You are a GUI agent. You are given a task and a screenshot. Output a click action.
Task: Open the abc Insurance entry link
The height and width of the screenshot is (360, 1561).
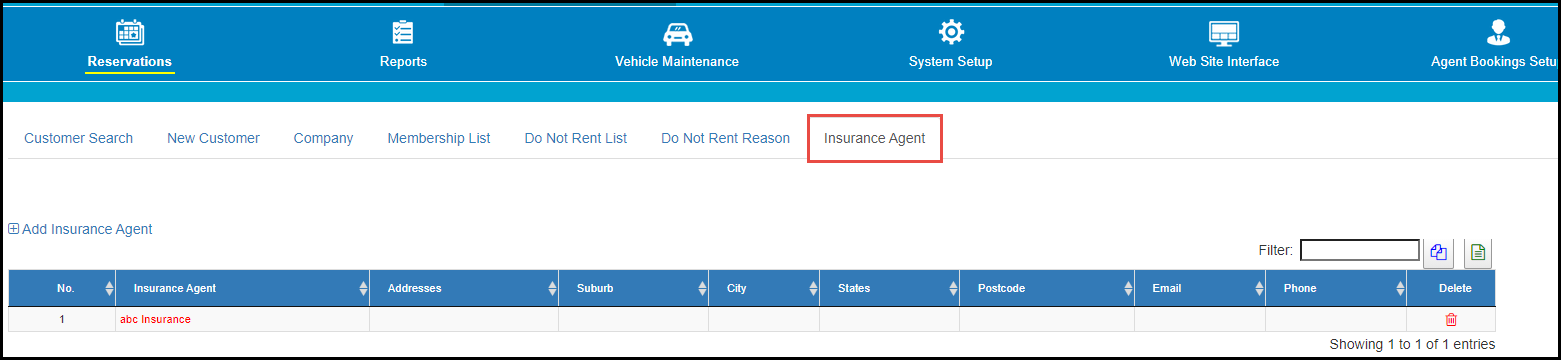click(x=155, y=319)
